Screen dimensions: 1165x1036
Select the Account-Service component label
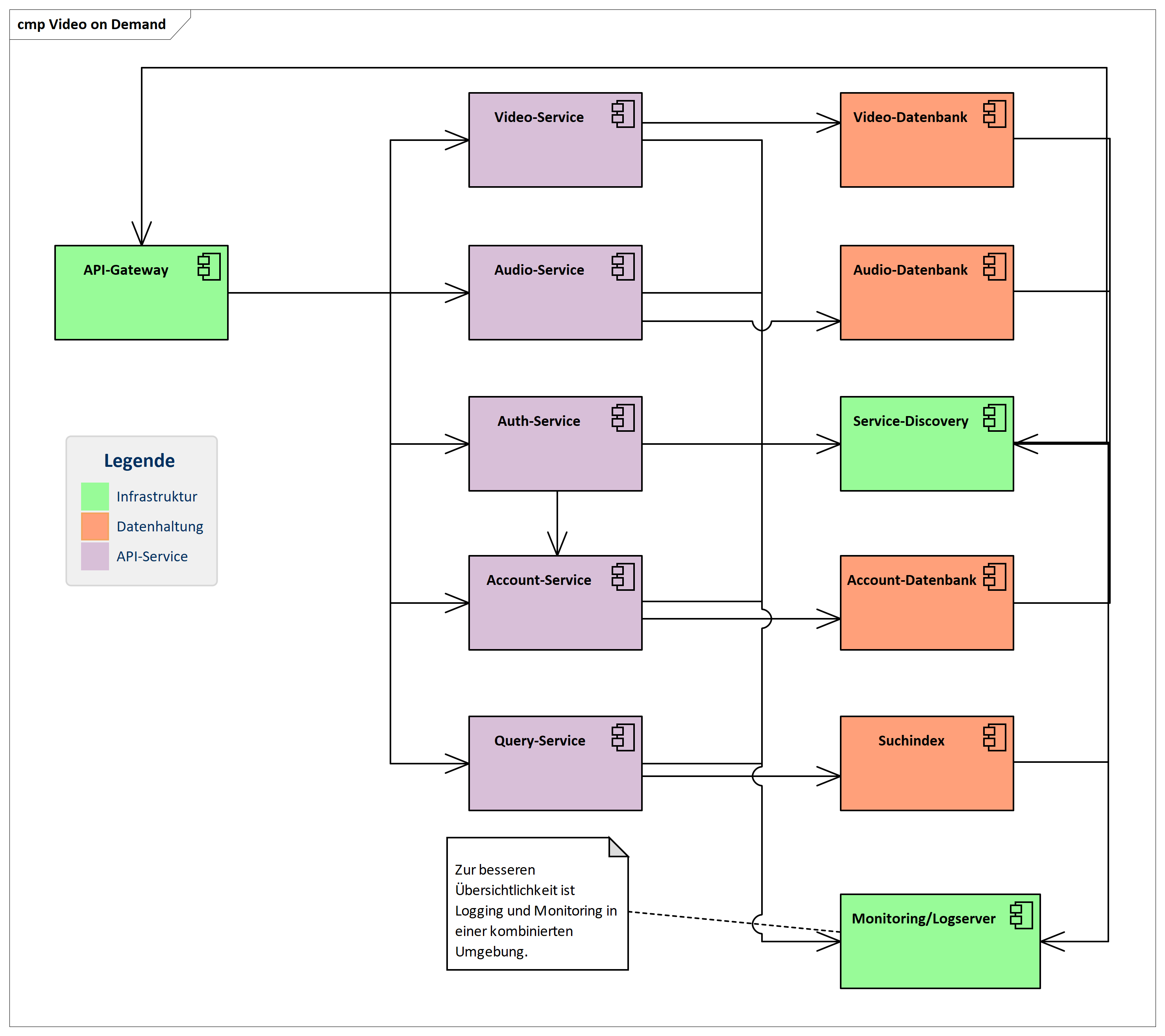click(538, 580)
